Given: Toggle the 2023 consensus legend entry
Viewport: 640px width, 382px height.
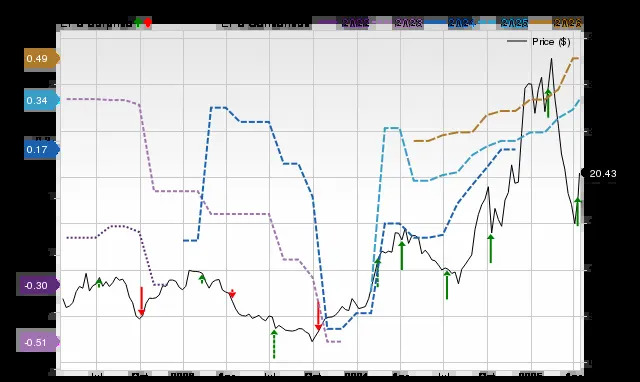Looking at the screenshot, I should coord(399,22).
